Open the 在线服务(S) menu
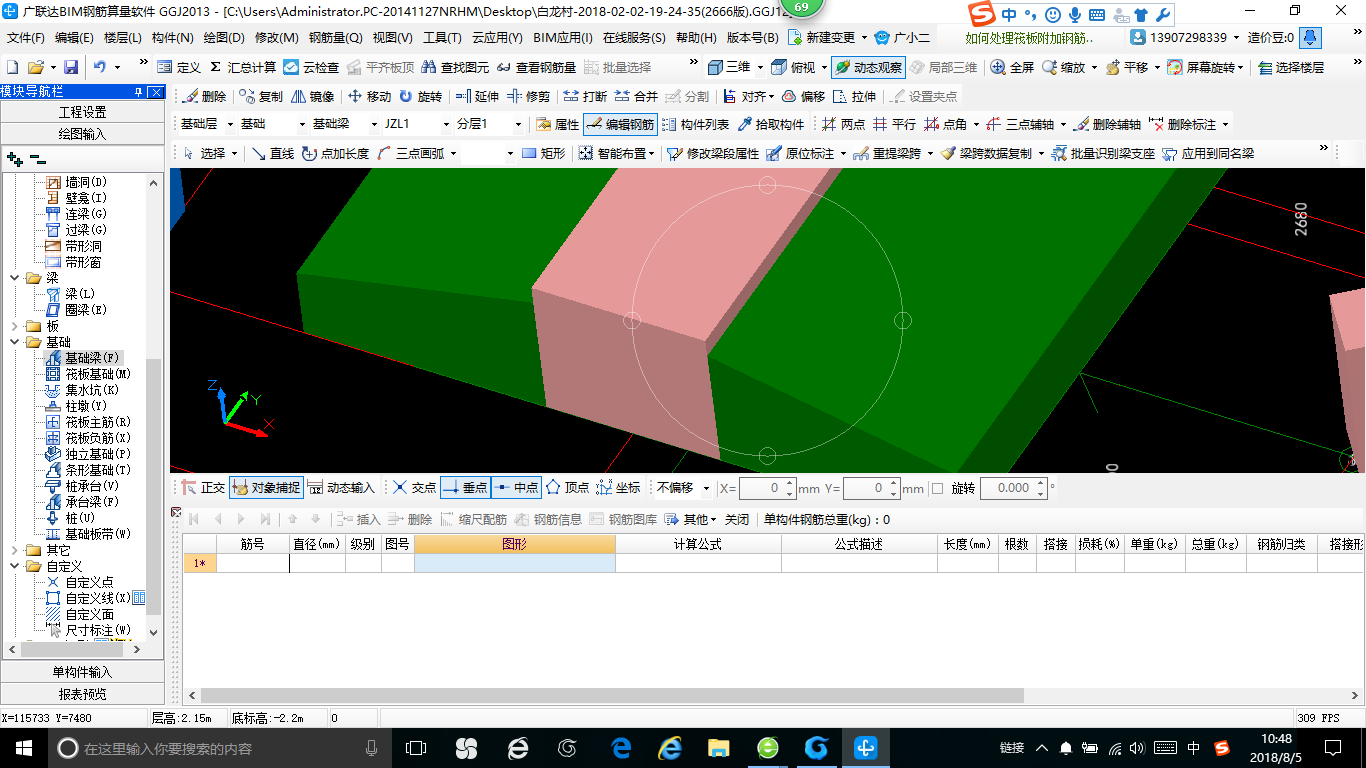 (634, 38)
